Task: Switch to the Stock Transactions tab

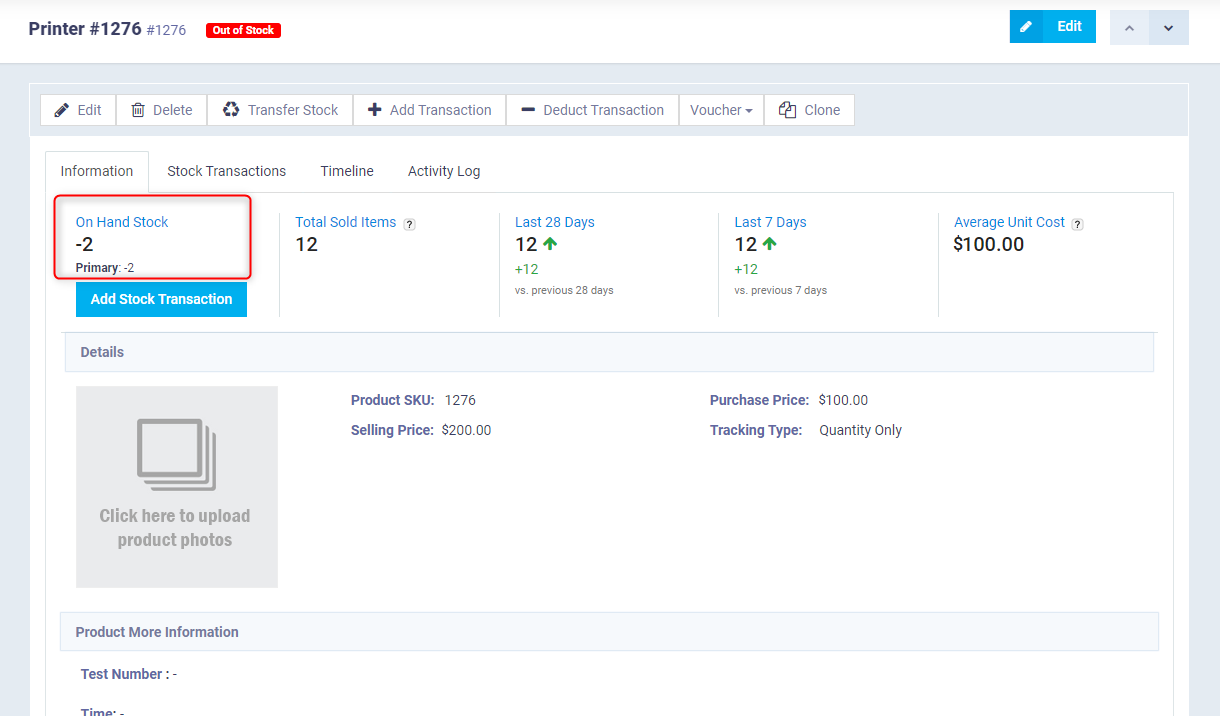Action: tap(227, 171)
